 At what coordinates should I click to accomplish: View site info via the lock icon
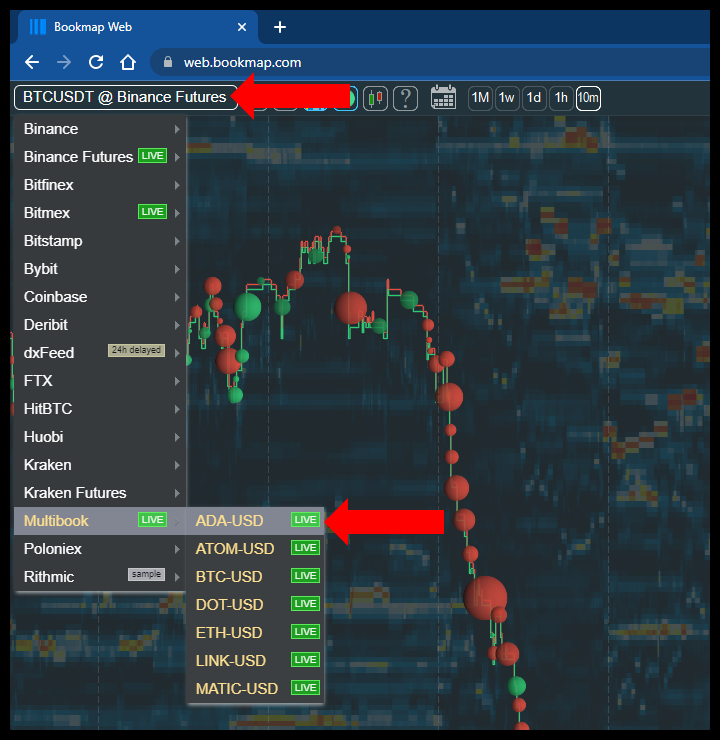168,62
